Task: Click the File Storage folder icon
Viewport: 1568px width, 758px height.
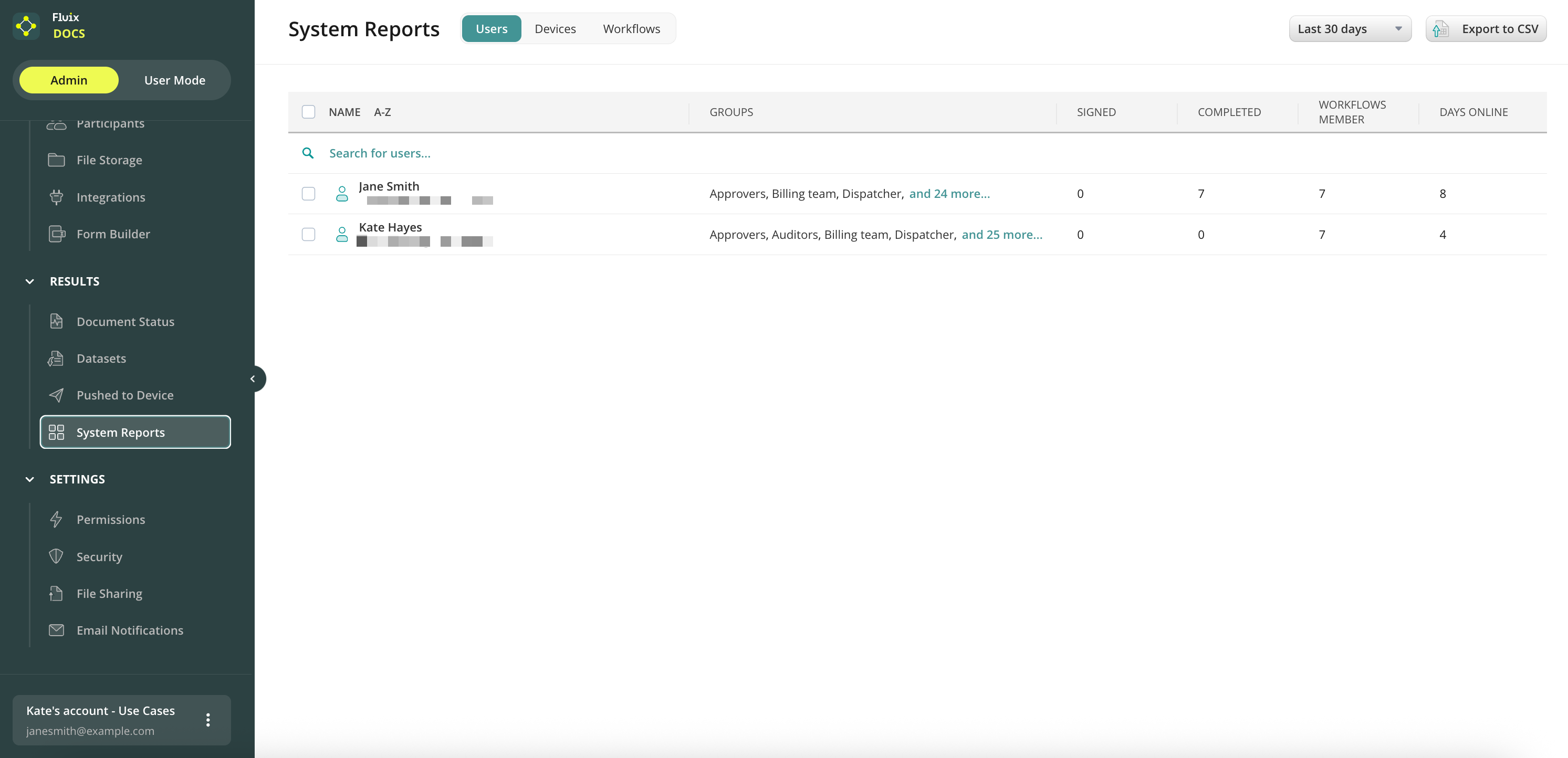Action: [56, 160]
